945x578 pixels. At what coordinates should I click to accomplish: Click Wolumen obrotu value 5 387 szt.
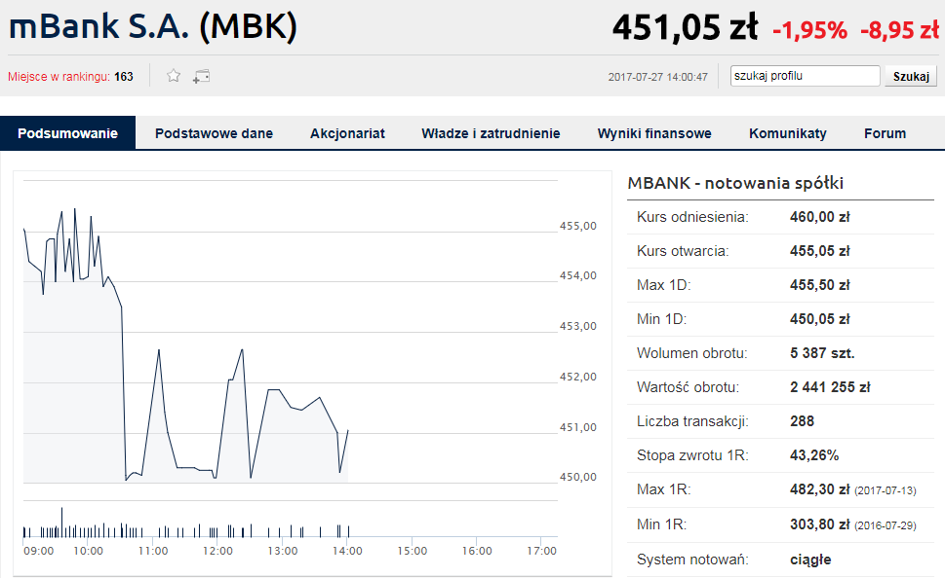(822, 353)
